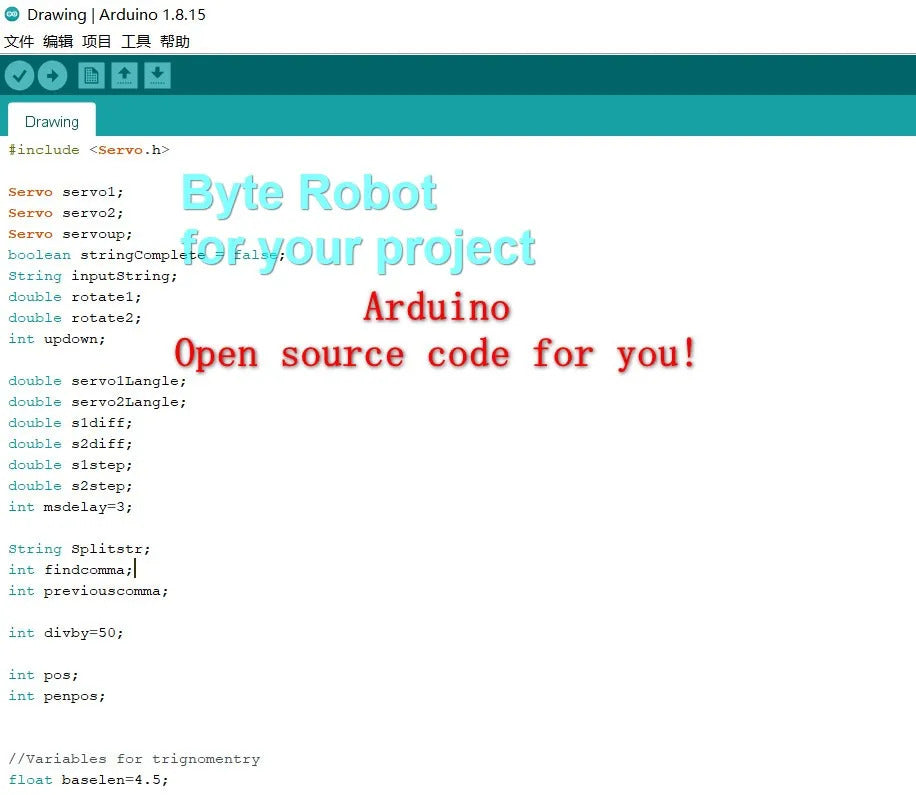Set the cursor in 'int penpos;' line
Viewport: 916px width, 795px height.
[x=57, y=696]
